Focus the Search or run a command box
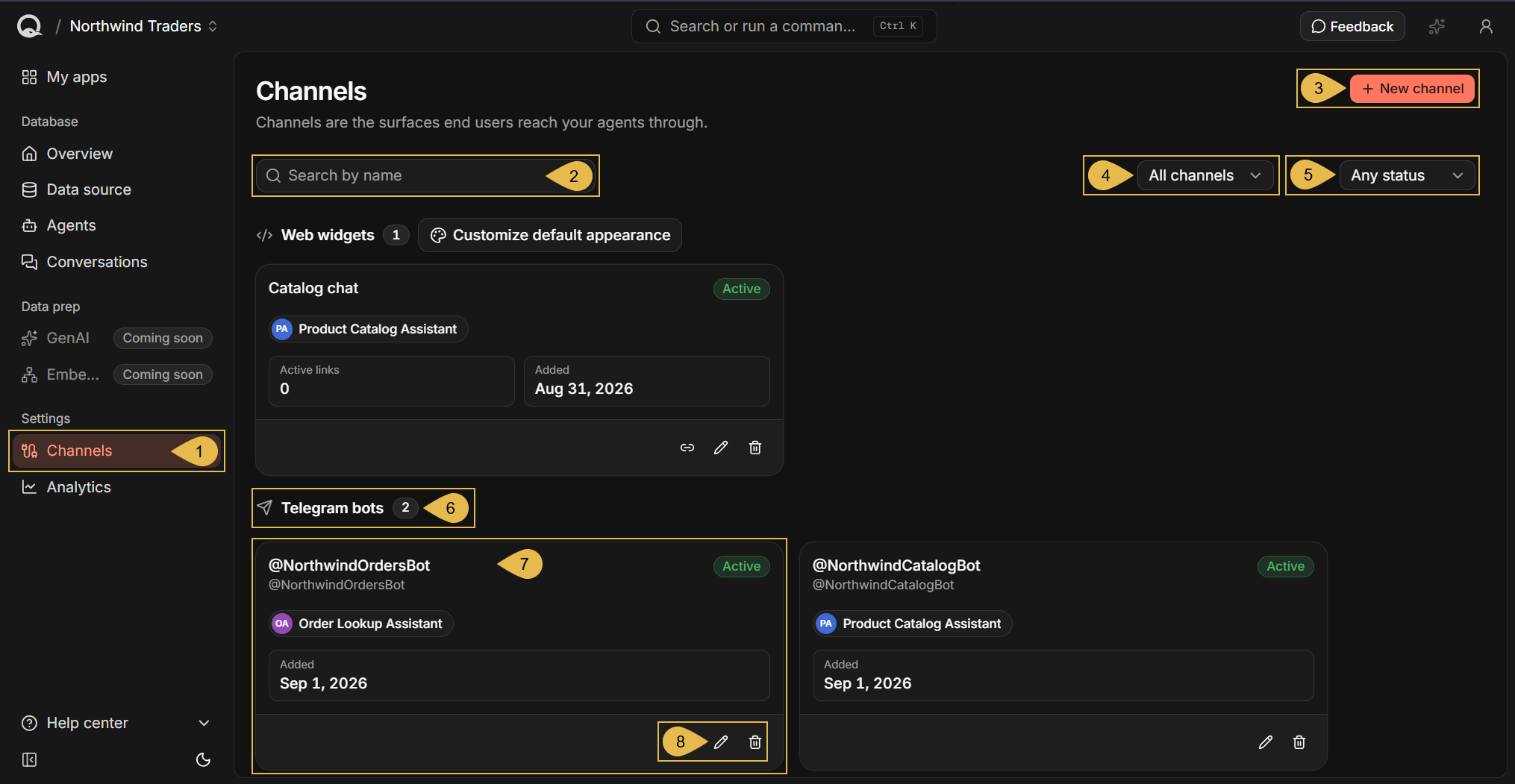Image resolution: width=1515 pixels, height=784 pixels. click(784, 26)
